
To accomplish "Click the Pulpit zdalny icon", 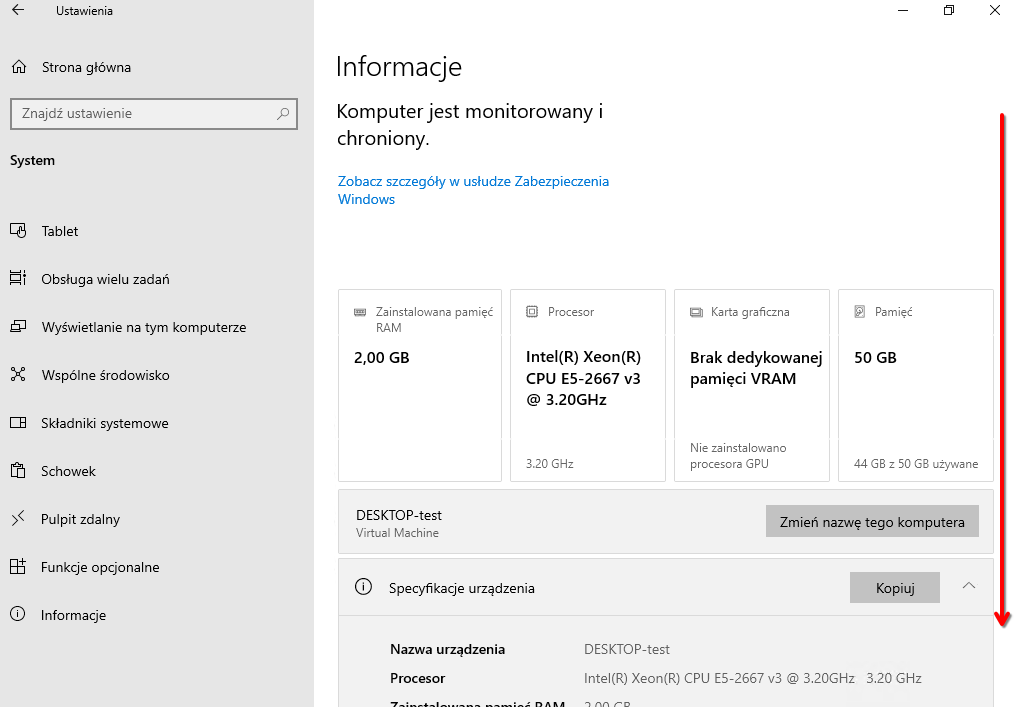I will 17,519.
